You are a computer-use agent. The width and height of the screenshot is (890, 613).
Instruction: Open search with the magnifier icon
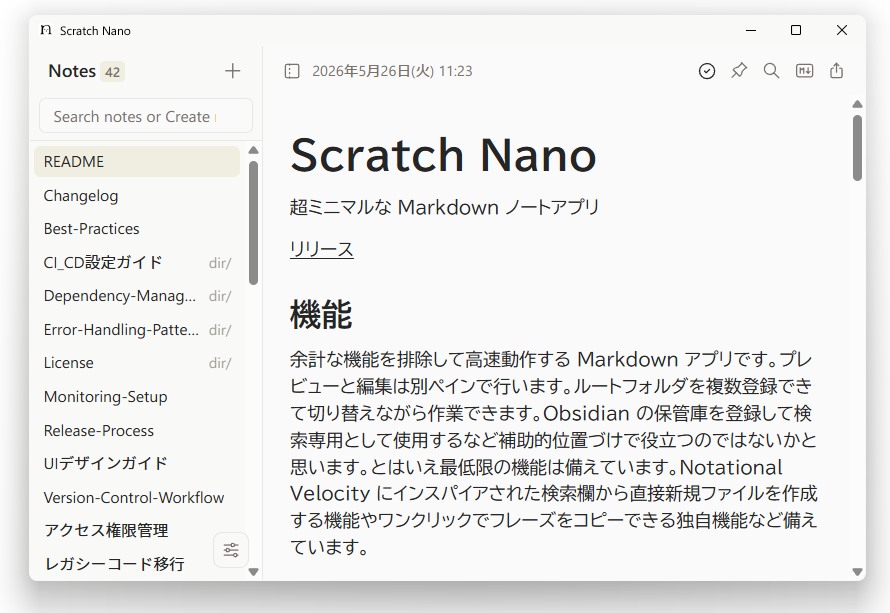[x=771, y=71]
